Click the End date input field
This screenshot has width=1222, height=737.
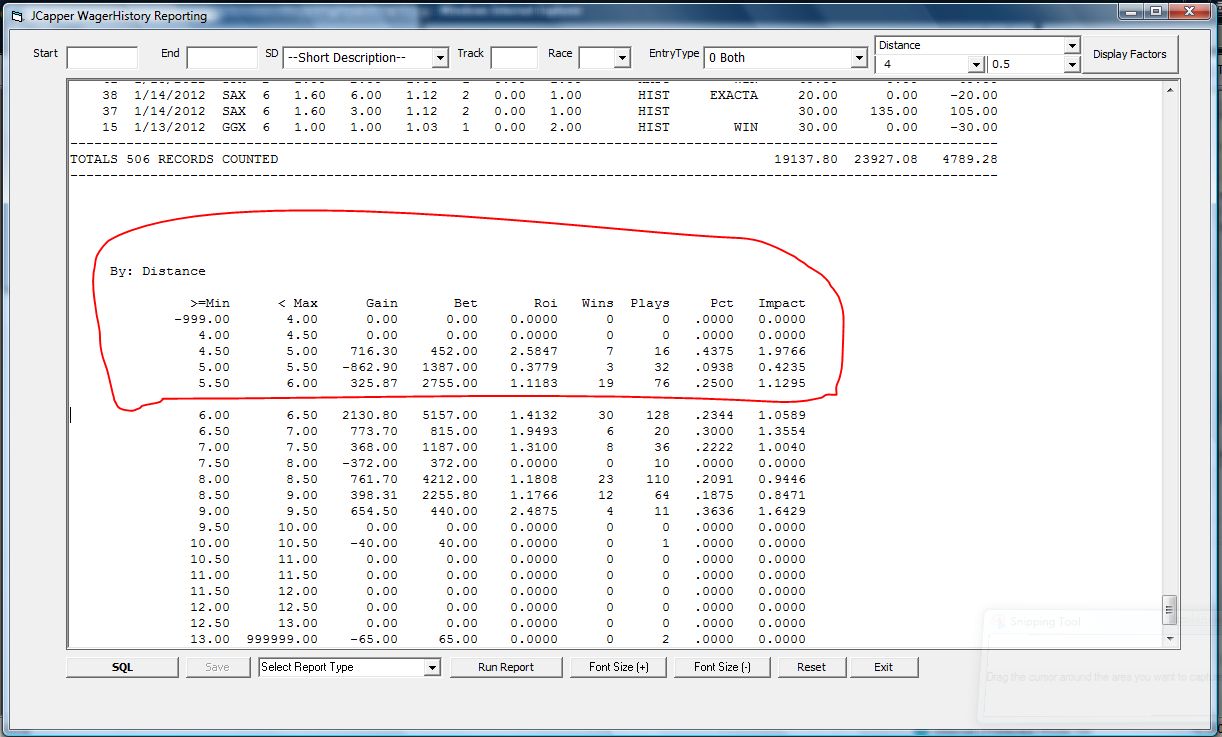(x=222, y=57)
